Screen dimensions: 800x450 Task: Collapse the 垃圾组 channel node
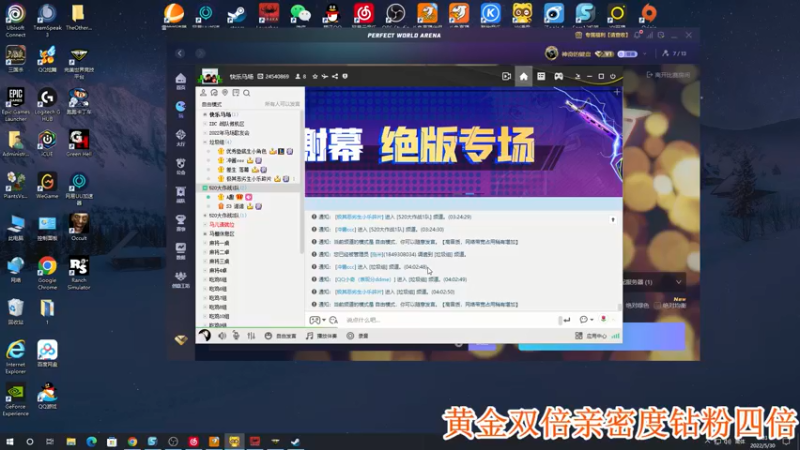(x=205, y=142)
